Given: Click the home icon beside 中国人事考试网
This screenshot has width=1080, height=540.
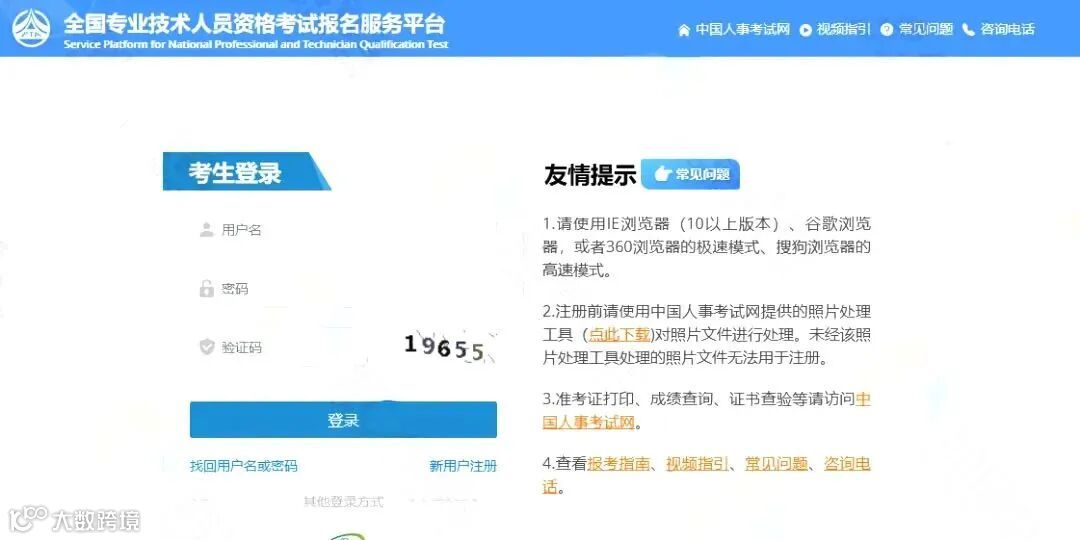Looking at the screenshot, I should [683, 30].
